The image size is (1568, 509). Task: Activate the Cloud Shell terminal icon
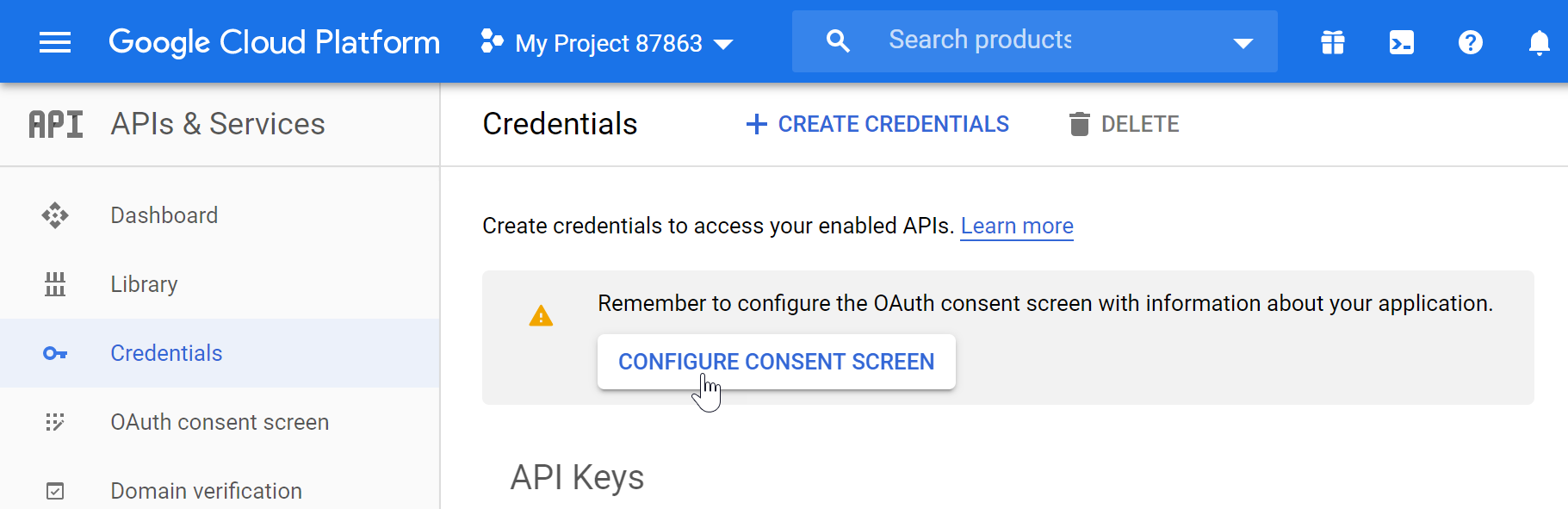click(1402, 42)
